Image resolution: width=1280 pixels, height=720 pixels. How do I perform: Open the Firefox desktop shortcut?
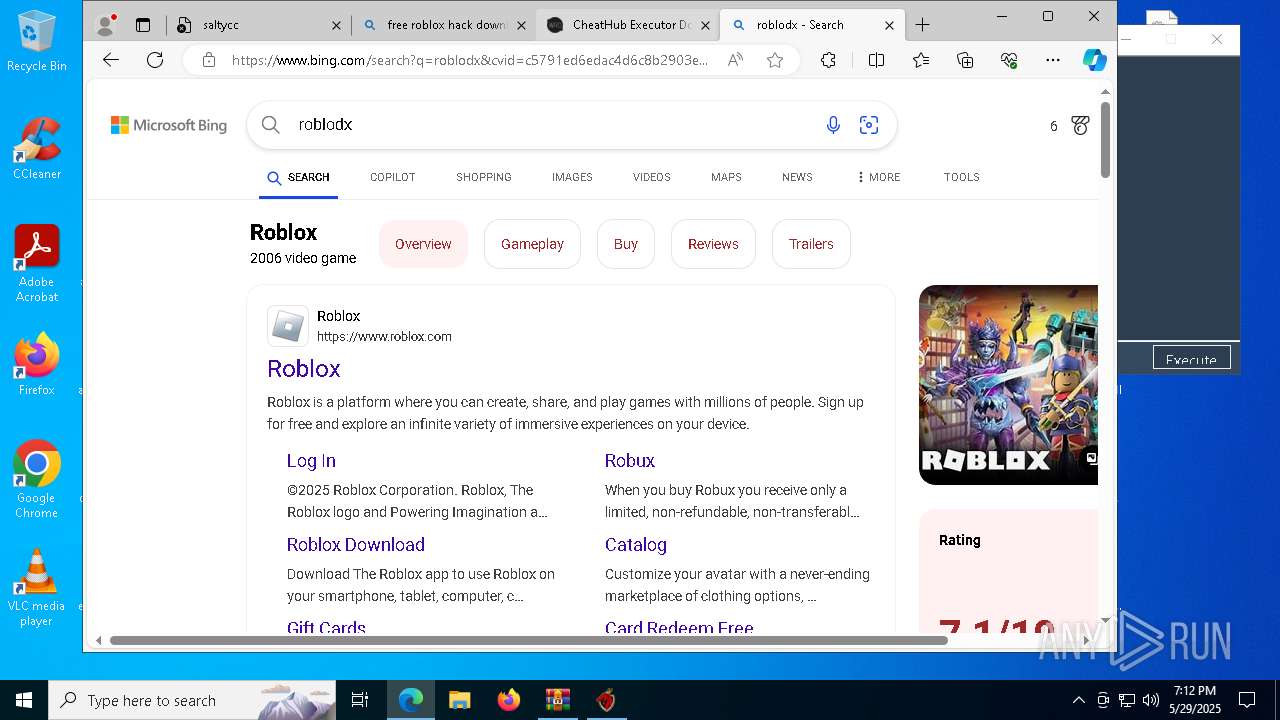pyautogui.click(x=36, y=364)
